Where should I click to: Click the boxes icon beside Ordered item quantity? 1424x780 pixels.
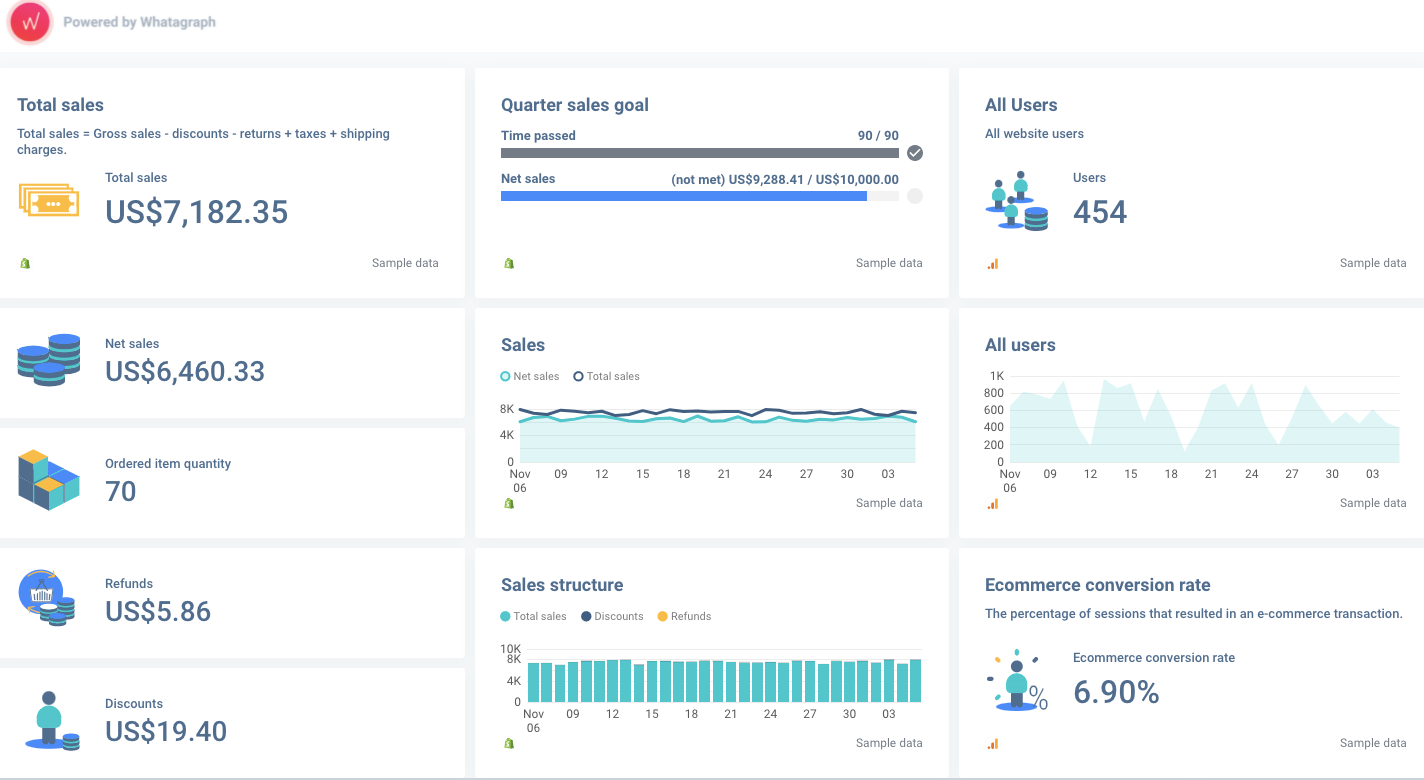click(48, 480)
